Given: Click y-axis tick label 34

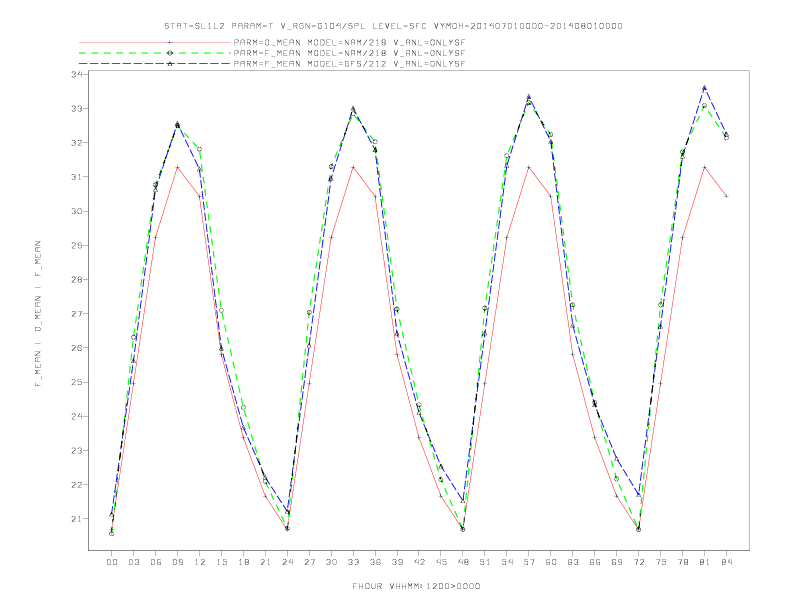Looking at the screenshot, I should [x=77, y=74].
